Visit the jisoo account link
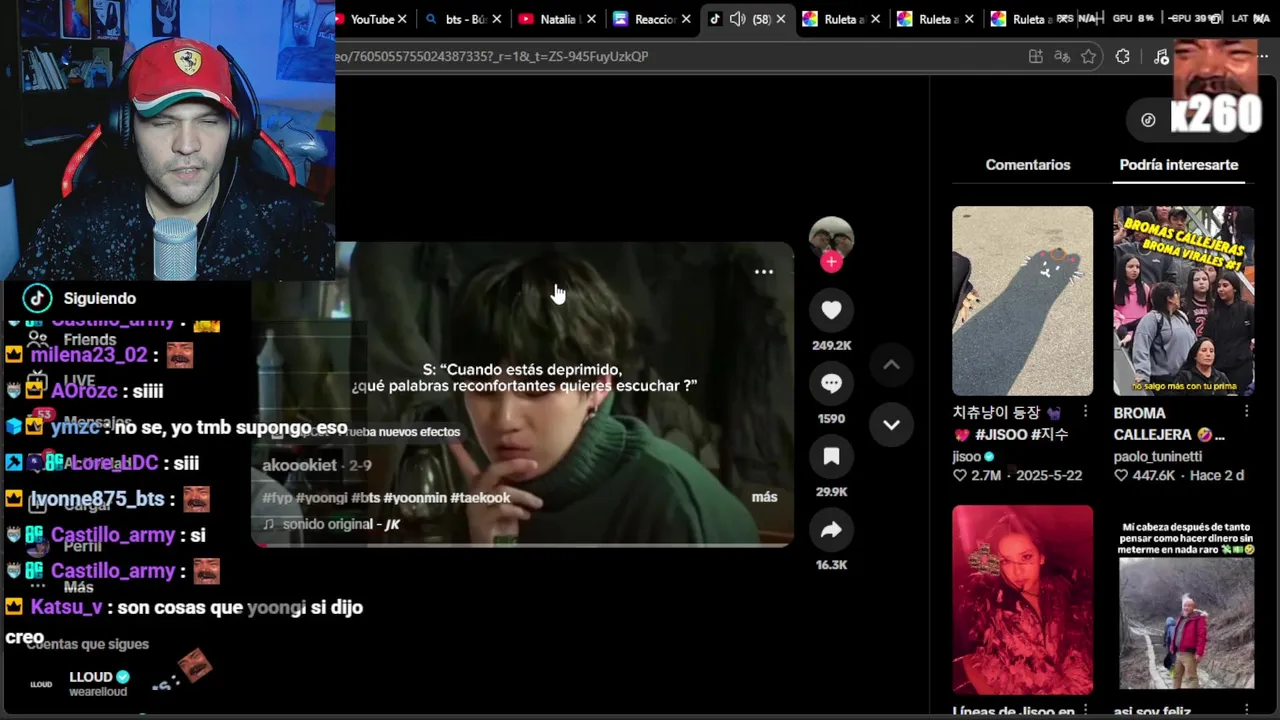 point(967,456)
